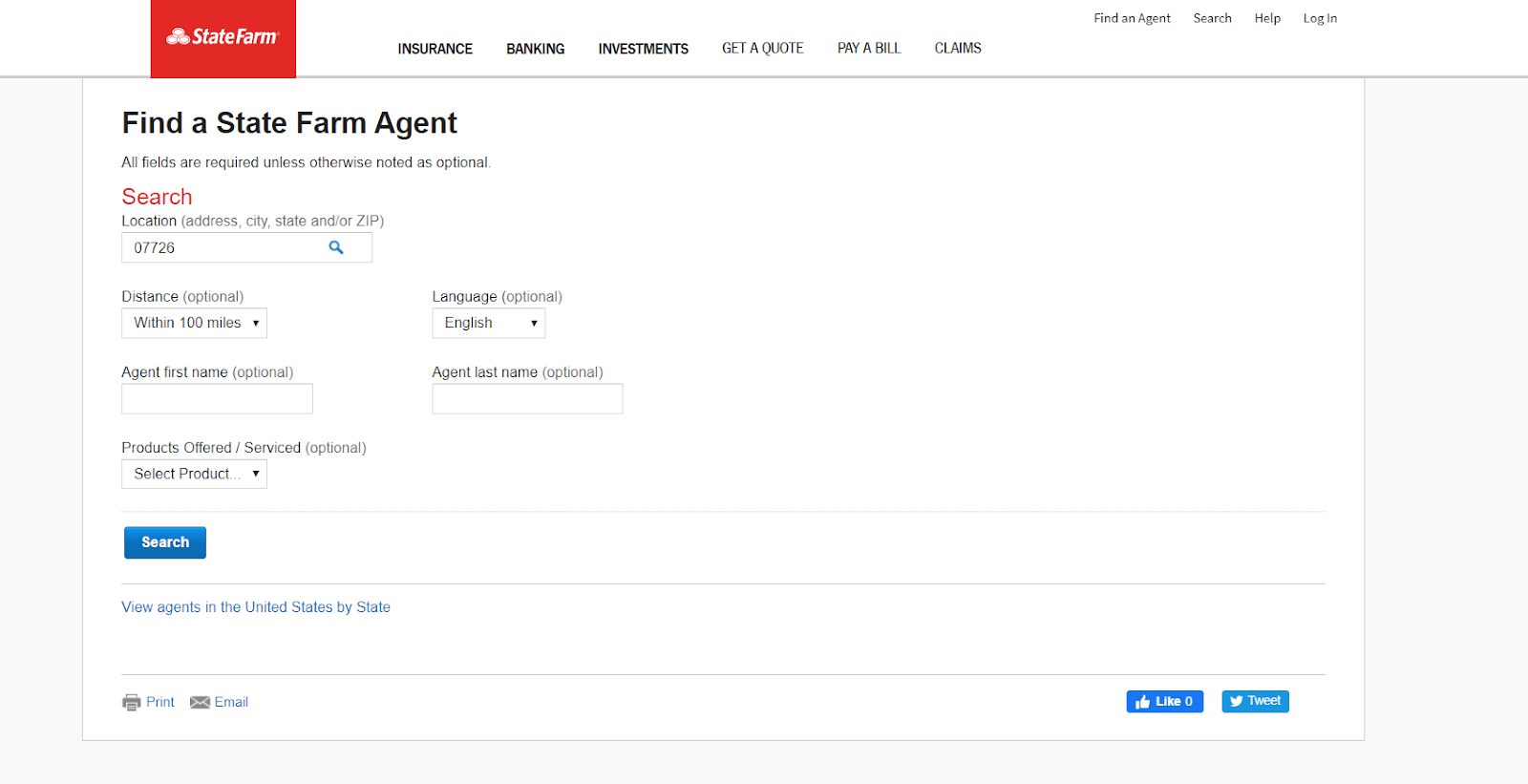Click Find an Agent top link

1132,18
